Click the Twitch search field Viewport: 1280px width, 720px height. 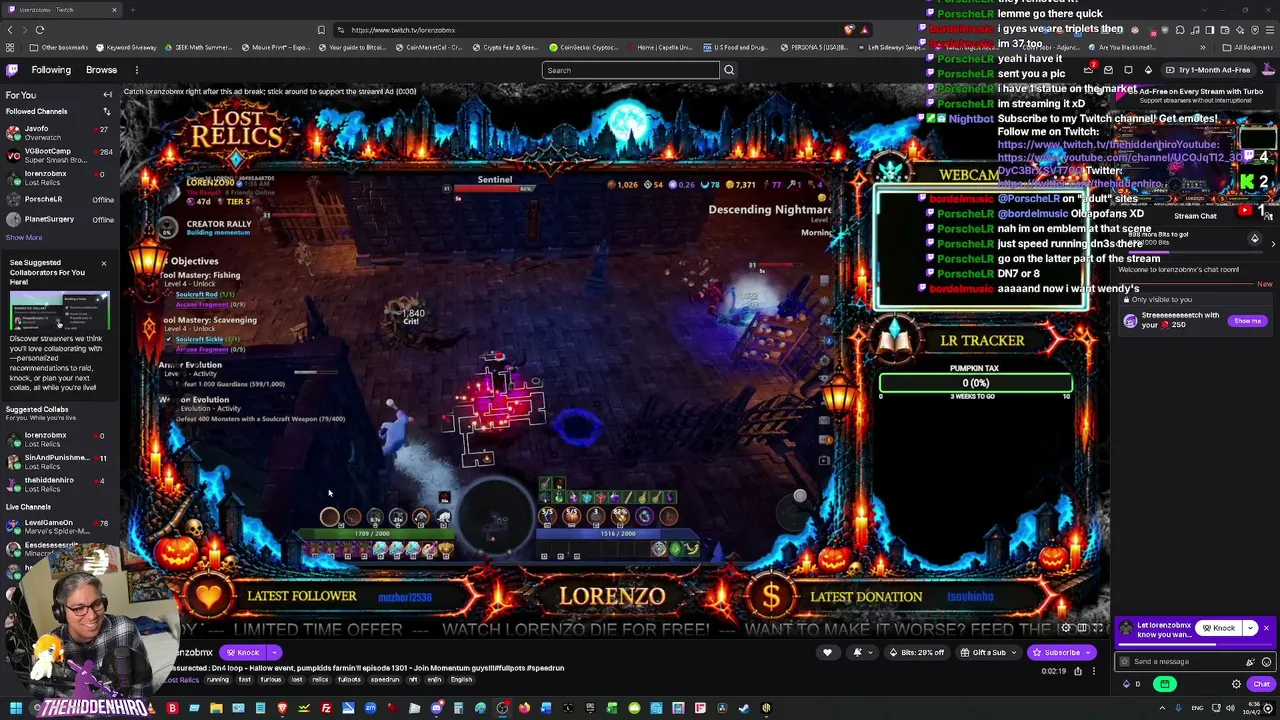click(630, 70)
